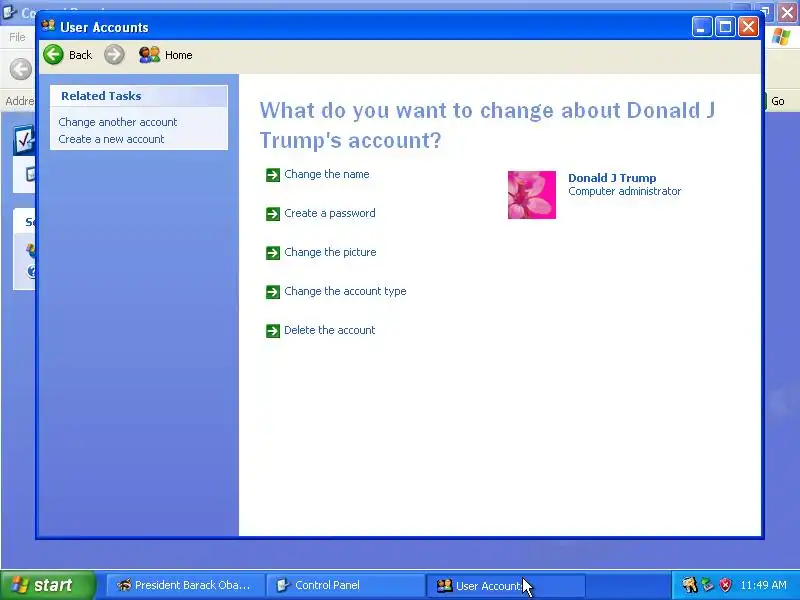Image resolution: width=800 pixels, height=600 pixels.
Task: Click the User Accounts title bar icon
Action: [x=48, y=26]
